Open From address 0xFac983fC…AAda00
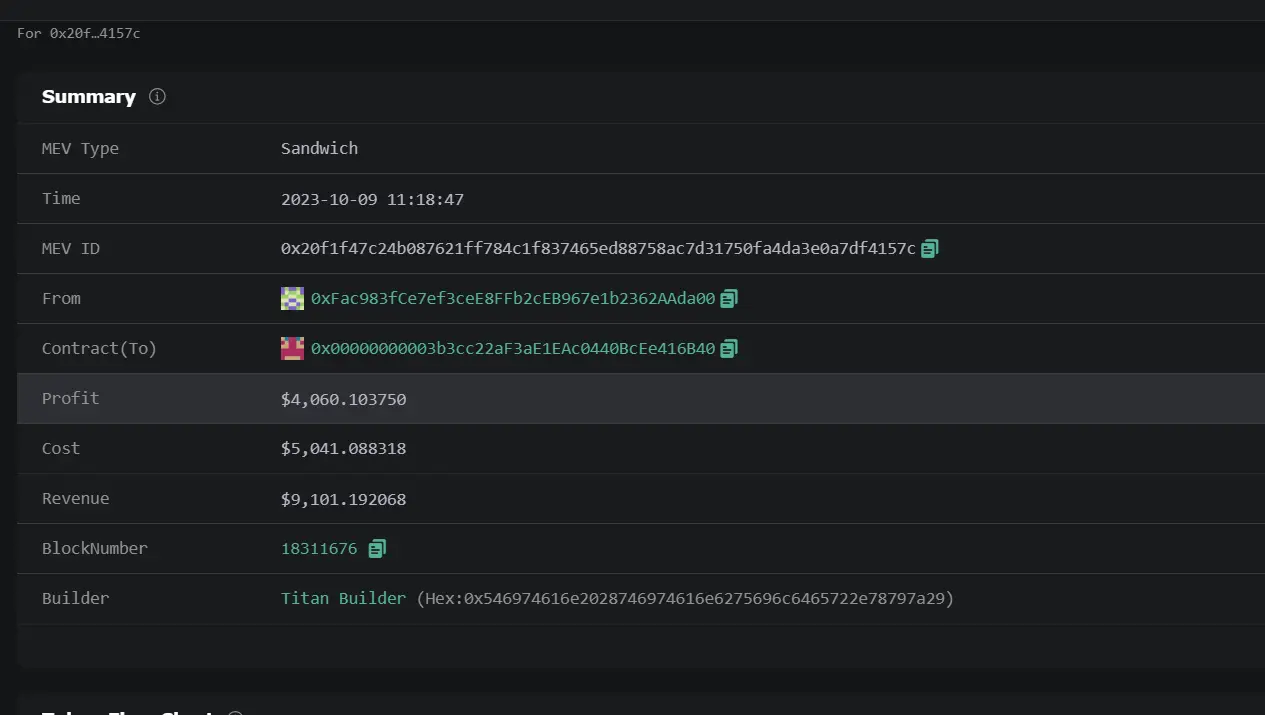1265x715 pixels. (513, 299)
